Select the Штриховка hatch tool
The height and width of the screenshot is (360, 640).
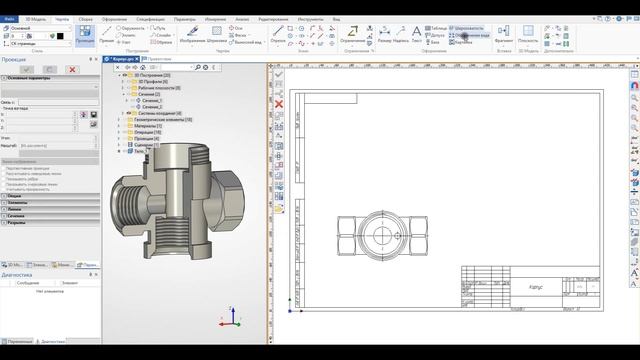216,35
